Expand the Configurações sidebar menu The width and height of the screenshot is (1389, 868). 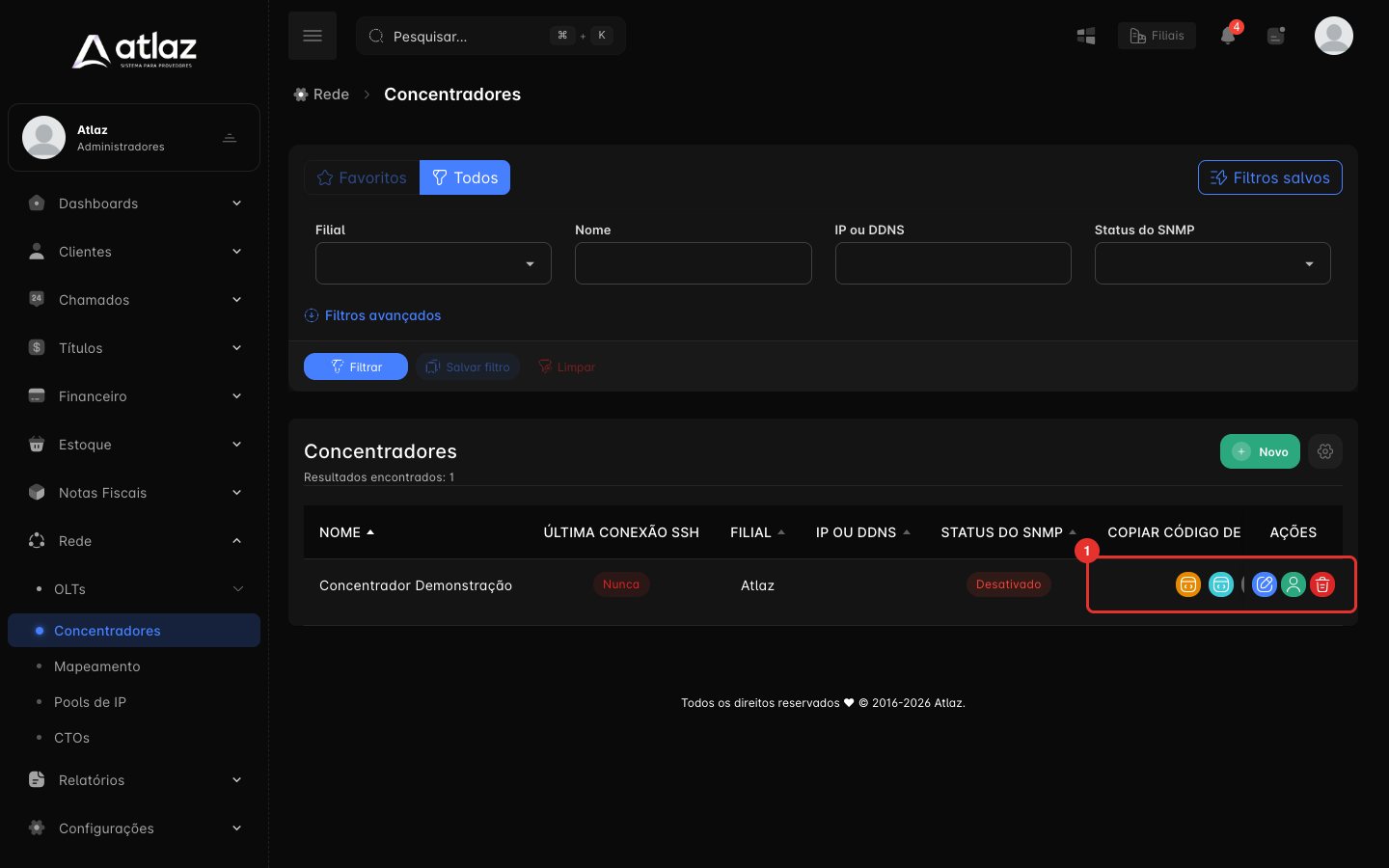[x=134, y=828]
